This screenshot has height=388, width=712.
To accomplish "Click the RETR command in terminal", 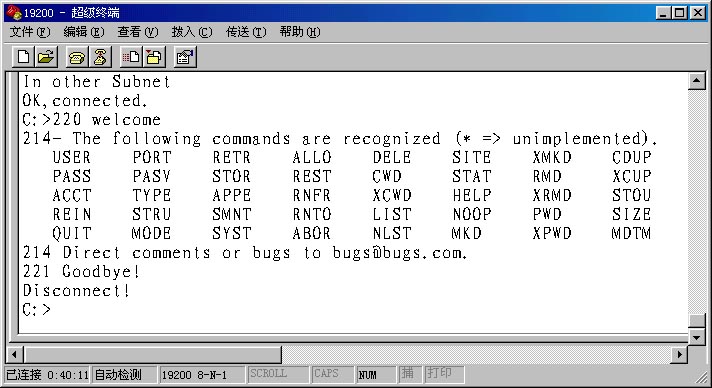I will pyautogui.click(x=232, y=157).
